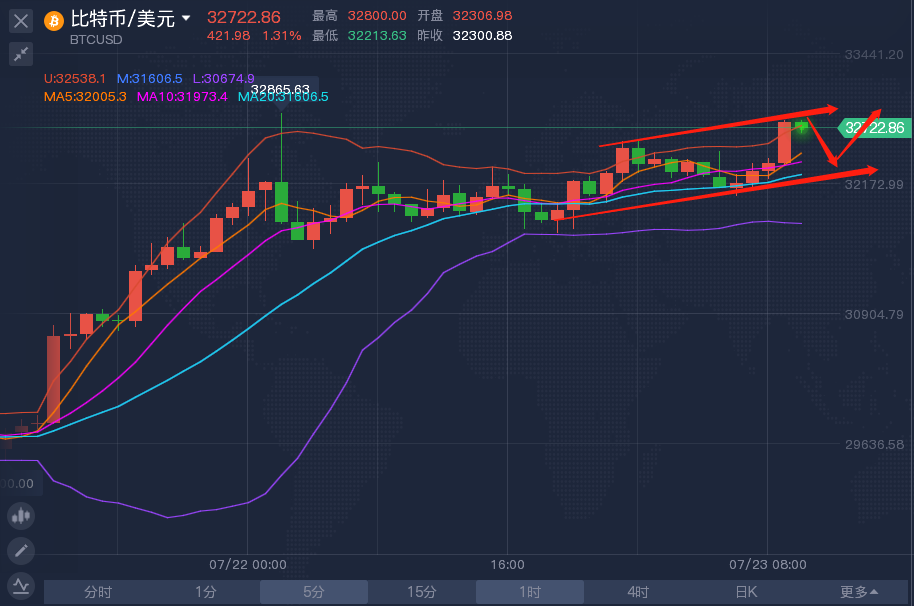The width and height of the screenshot is (914, 606).
Task: Switch to the 日K timeframe tab
Action: click(x=746, y=592)
